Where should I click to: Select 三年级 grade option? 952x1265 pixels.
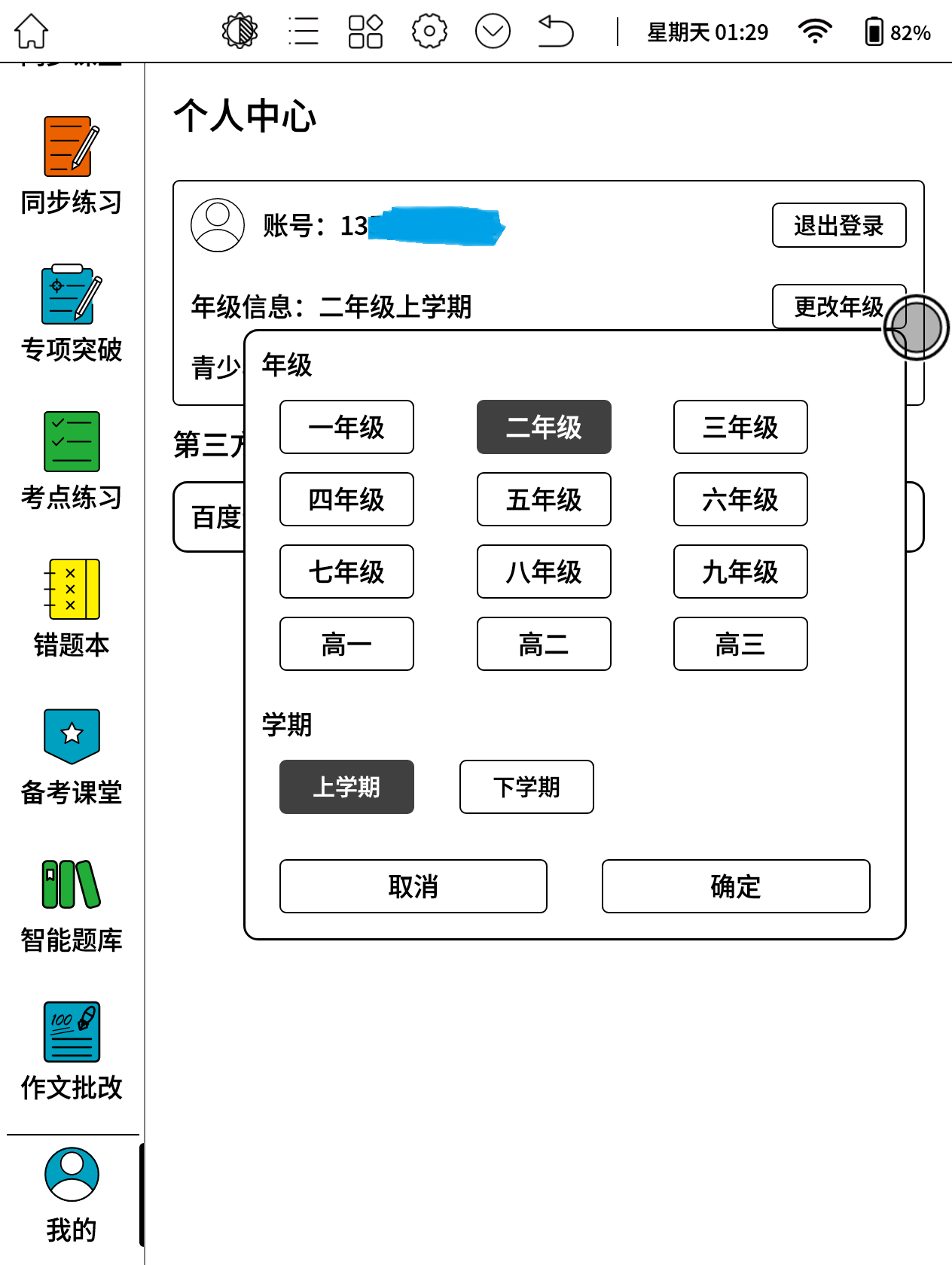coord(740,427)
